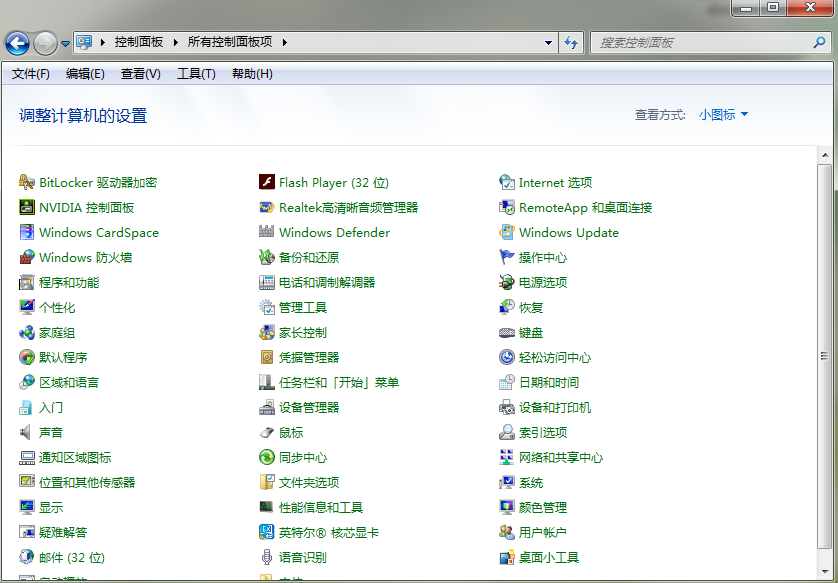This screenshot has width=838, height=583.
Task: Expand the arrow after 控制面板 breadcrumb
Action: pos(175,42)
